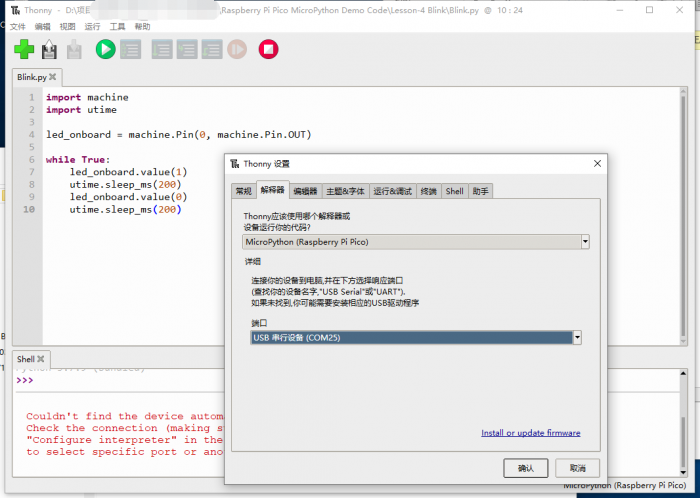Open the 主题&字体 settings tab

(345, 191)
